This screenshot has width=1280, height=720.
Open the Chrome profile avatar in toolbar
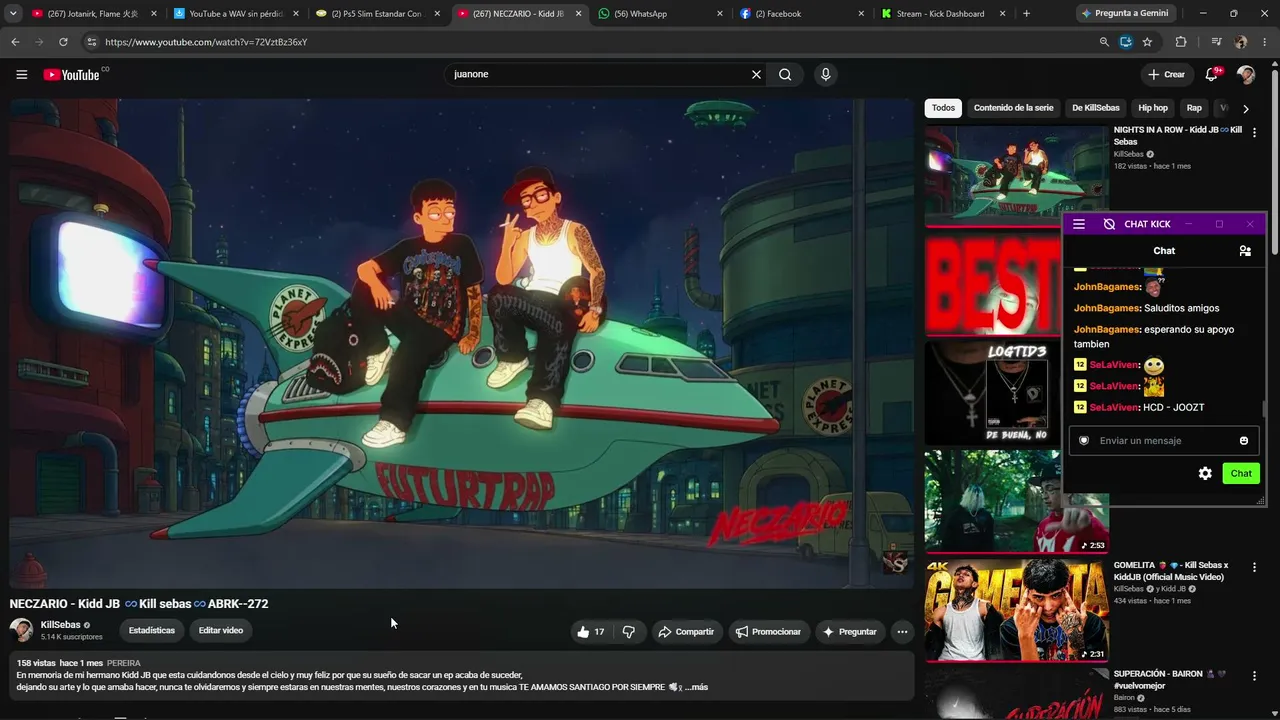click(x=1241, y=42)
